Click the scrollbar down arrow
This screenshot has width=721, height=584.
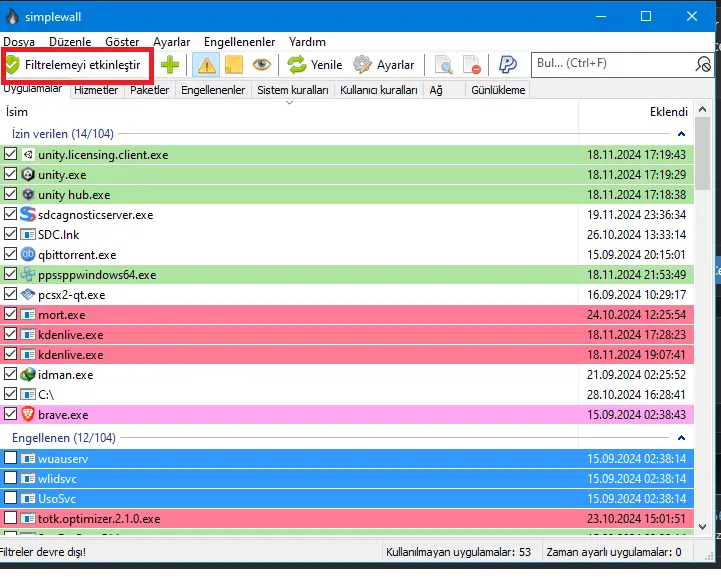pos(702,527)
